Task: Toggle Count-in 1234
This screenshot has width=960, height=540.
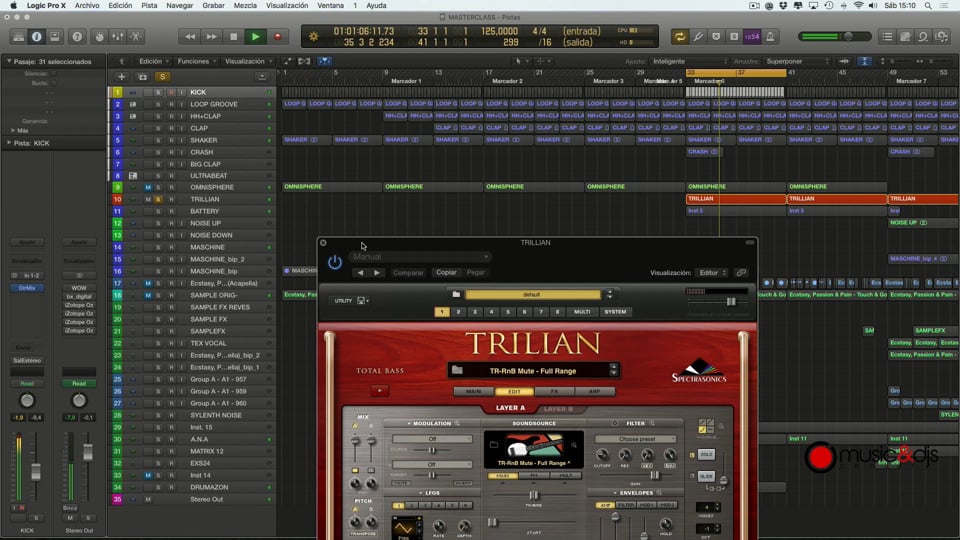Action: 752,37
